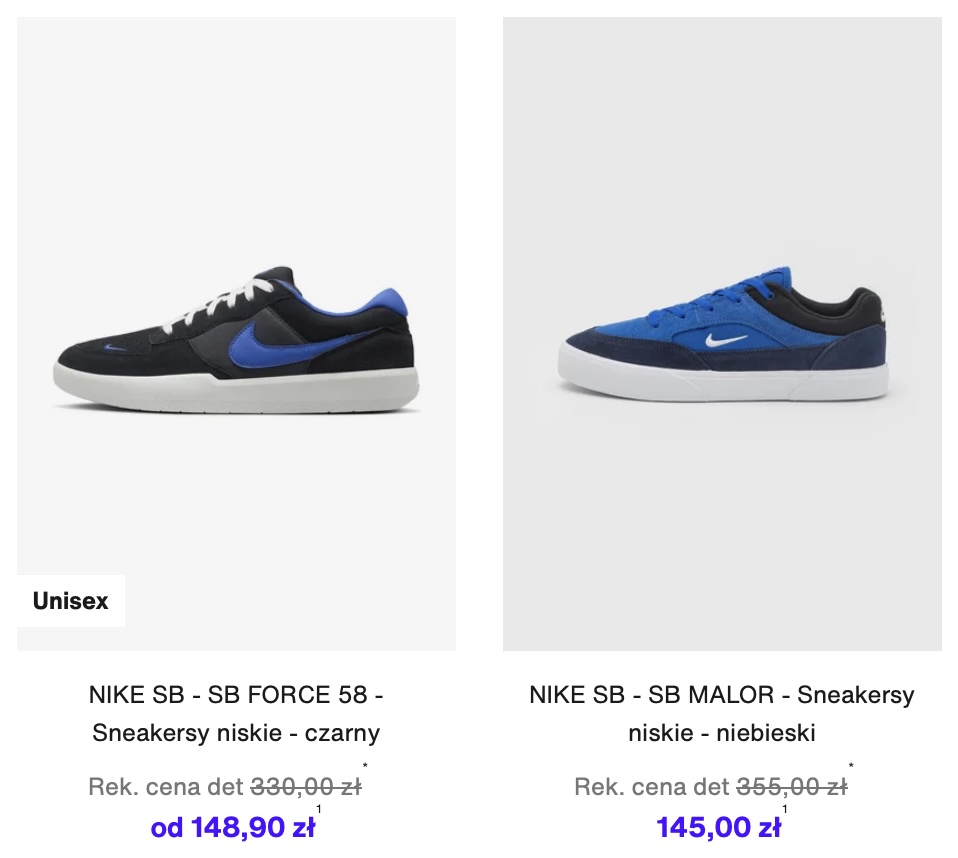This screenshot has width=958, height=858.
Task: Click the 145,00 zł sale price
Action: click(718, 827)
